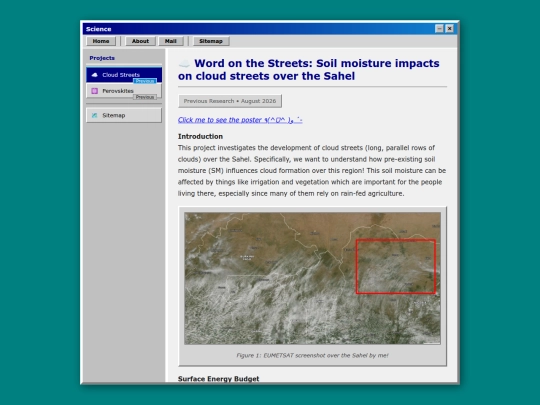Viewport: 540px width, 405px height.
Task: Click the Introduction heading
Action: [200, 136]
